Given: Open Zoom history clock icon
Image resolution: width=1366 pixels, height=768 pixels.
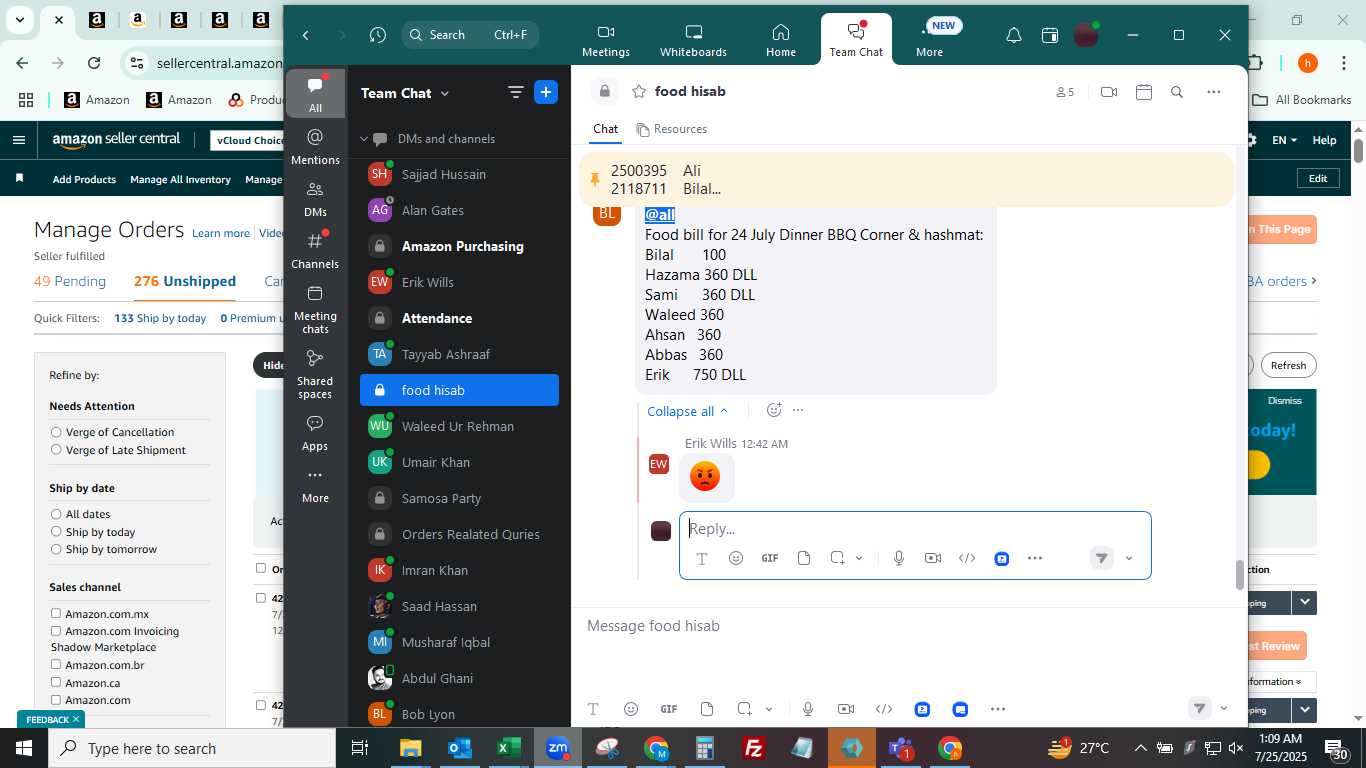Looking at the screenshot, I should coord(377,35).
